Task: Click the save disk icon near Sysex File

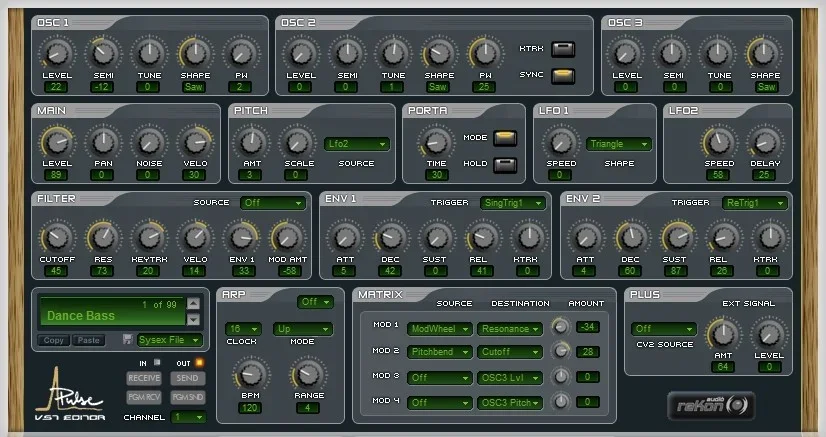Action: (x=127, y=340)
